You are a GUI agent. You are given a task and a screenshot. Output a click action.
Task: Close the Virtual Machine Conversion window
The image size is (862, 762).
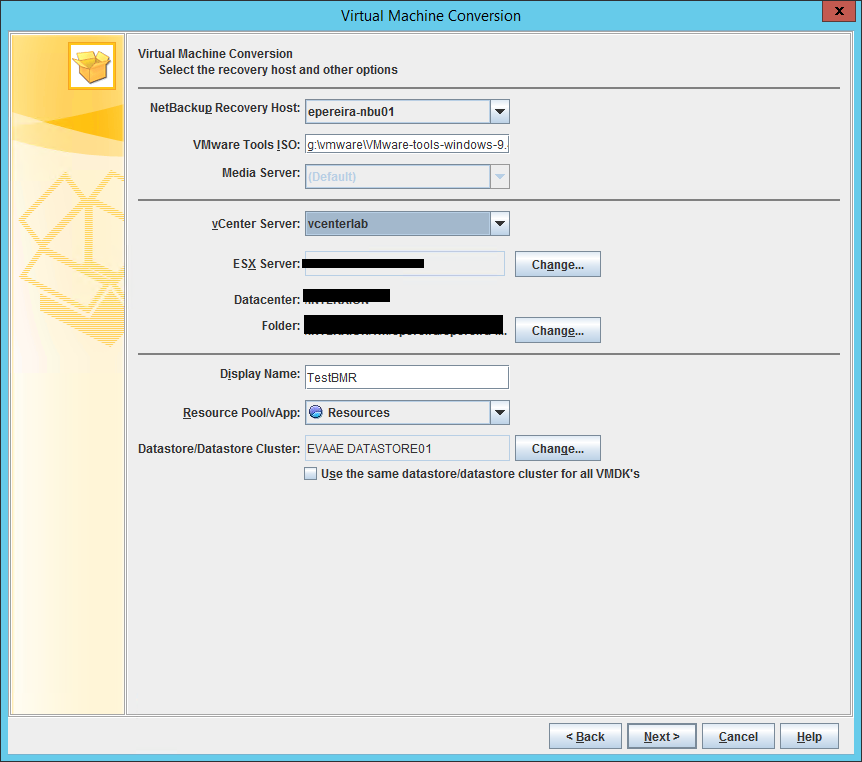839,11
